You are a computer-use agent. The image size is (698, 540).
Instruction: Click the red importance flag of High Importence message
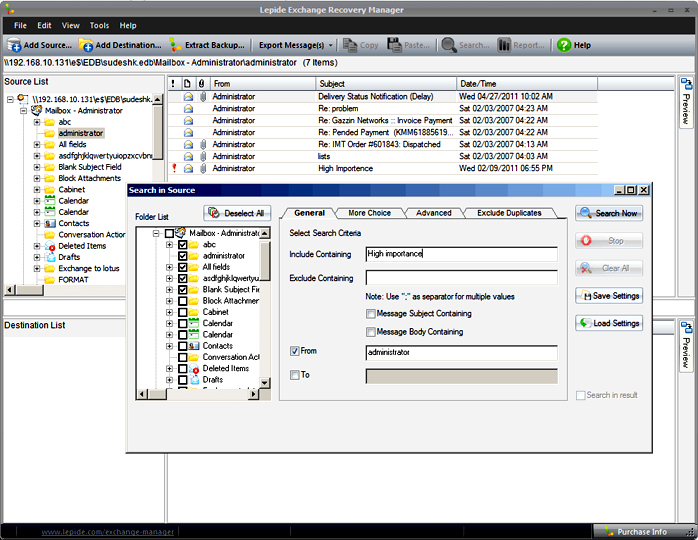(x=174, y=168)
